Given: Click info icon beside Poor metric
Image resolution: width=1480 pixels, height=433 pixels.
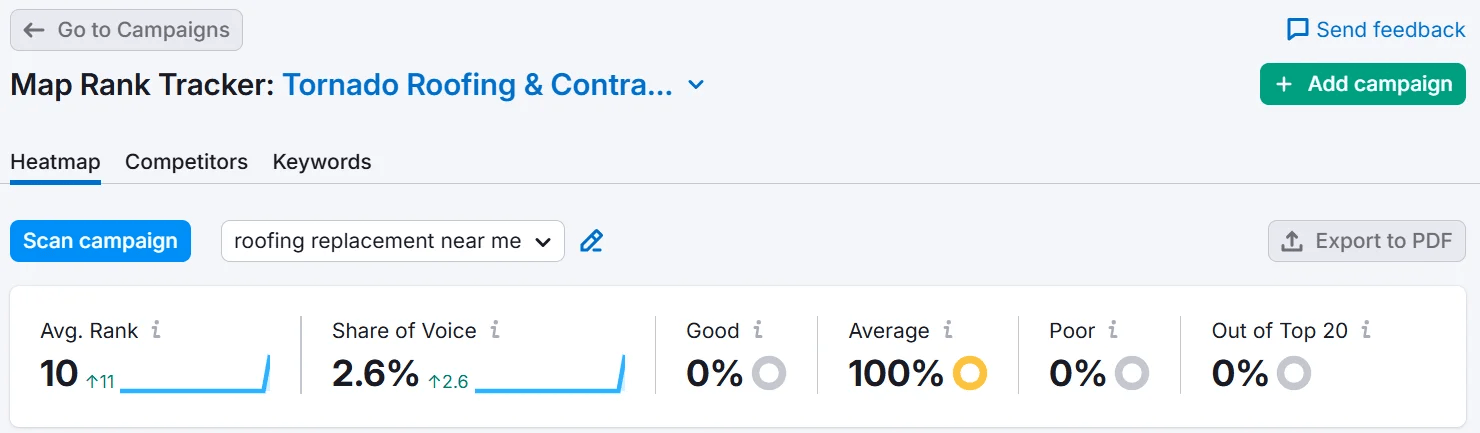Looking at the screenshot, I should click(1113, 330).
